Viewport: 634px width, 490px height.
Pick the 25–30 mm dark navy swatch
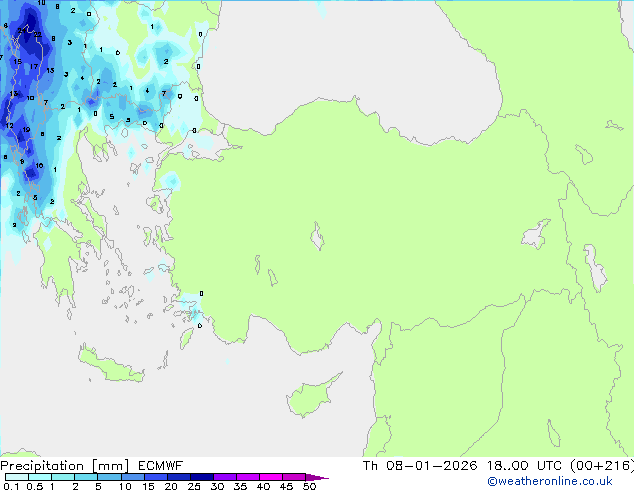[201, 477]
